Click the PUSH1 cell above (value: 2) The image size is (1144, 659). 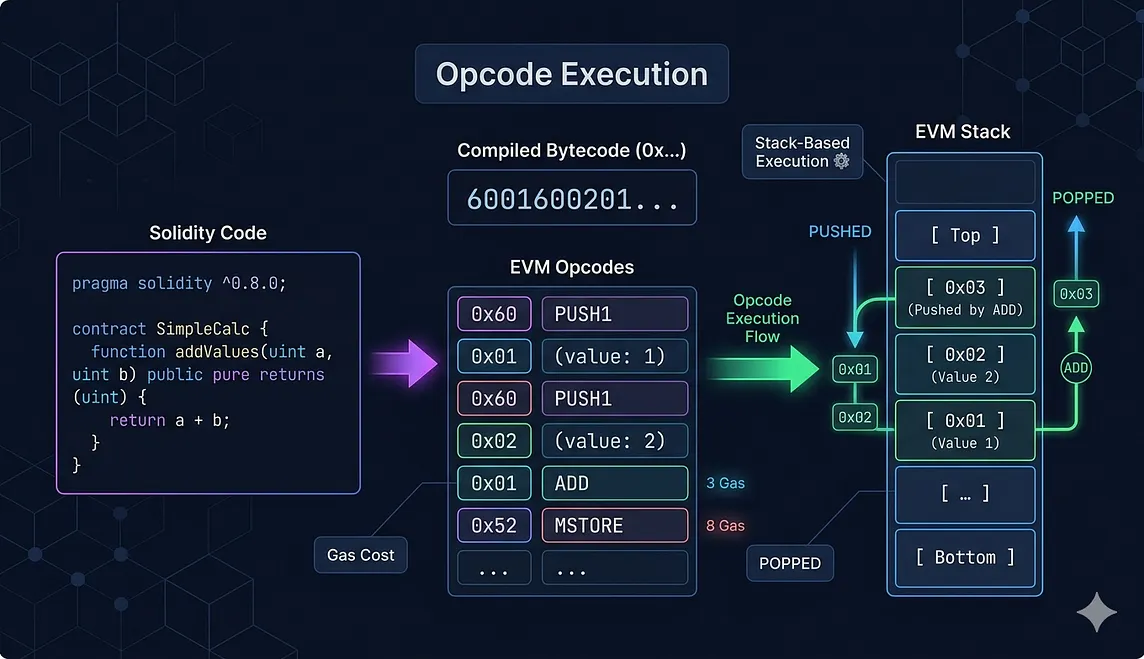[615, 398]
